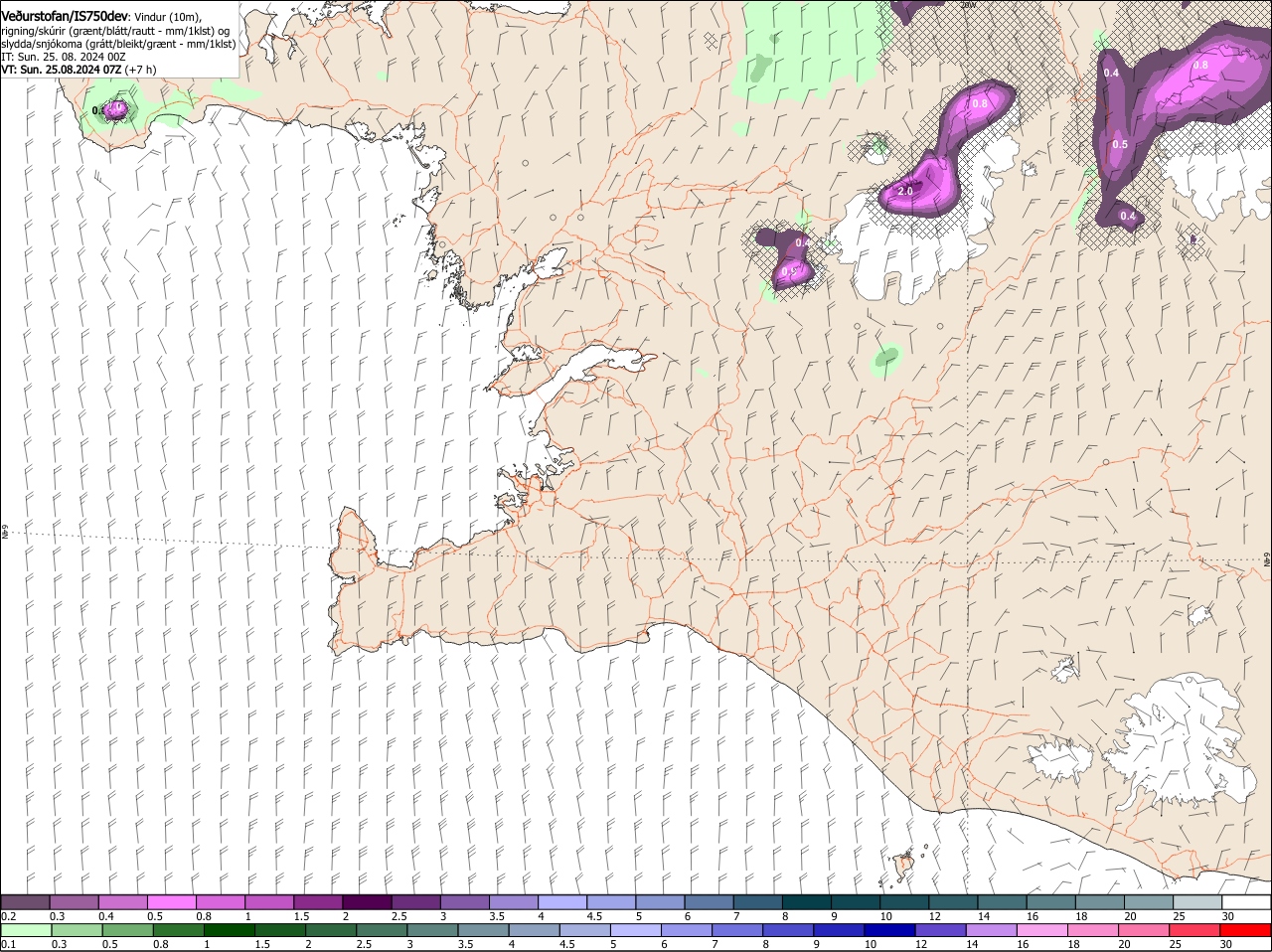Pick the purple 1.5 swatch in the upper legend
Image resolution: width=1272 pixels, height=952 pixels.
[317, 901]
